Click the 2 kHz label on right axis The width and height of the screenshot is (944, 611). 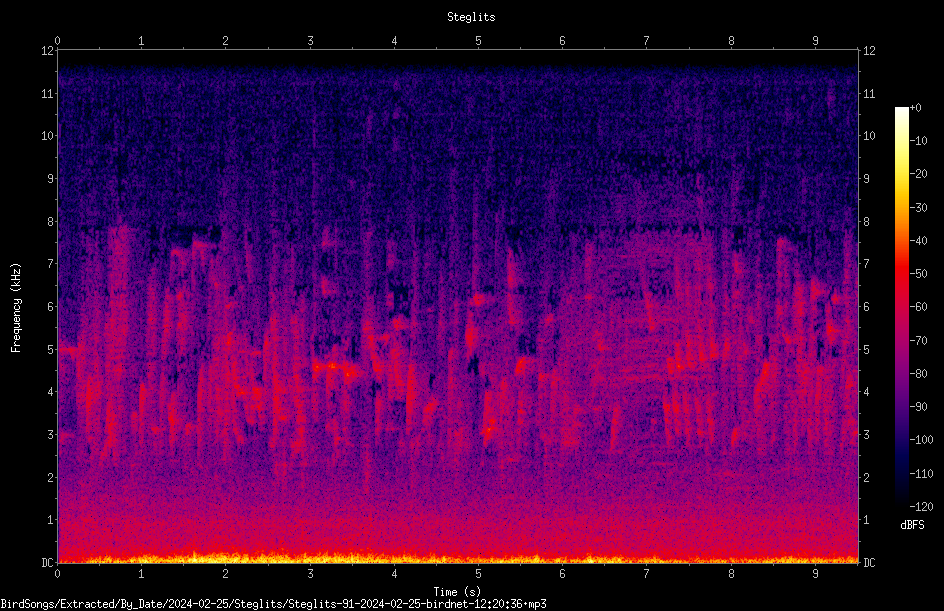coord(867,477)
